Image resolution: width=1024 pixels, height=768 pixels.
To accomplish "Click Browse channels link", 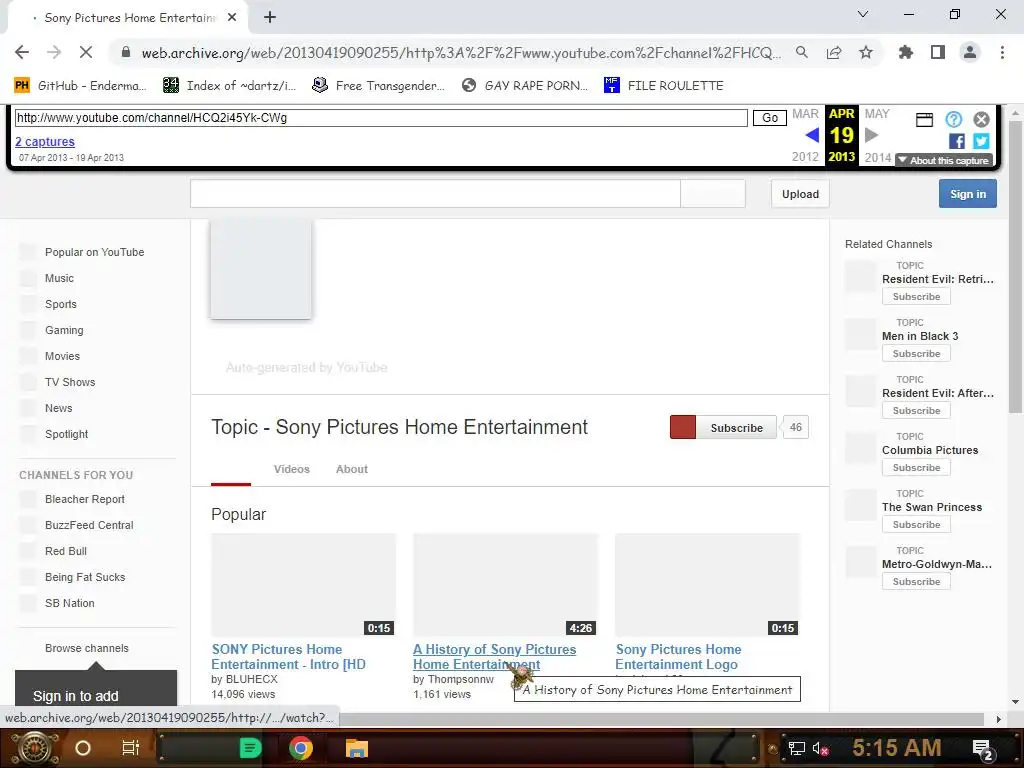I will point(87,648).
